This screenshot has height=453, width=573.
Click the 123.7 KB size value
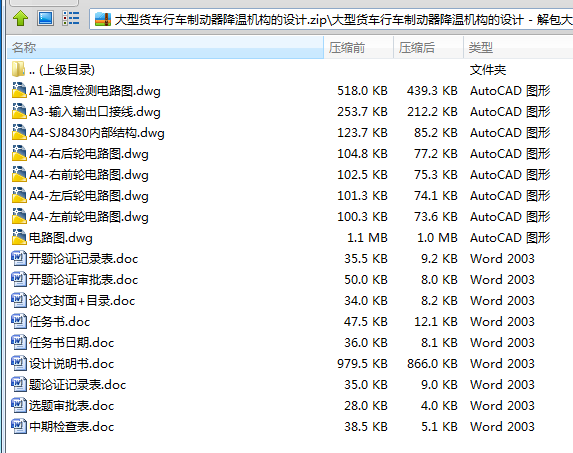pyautogui.click(x=362, y=133)
